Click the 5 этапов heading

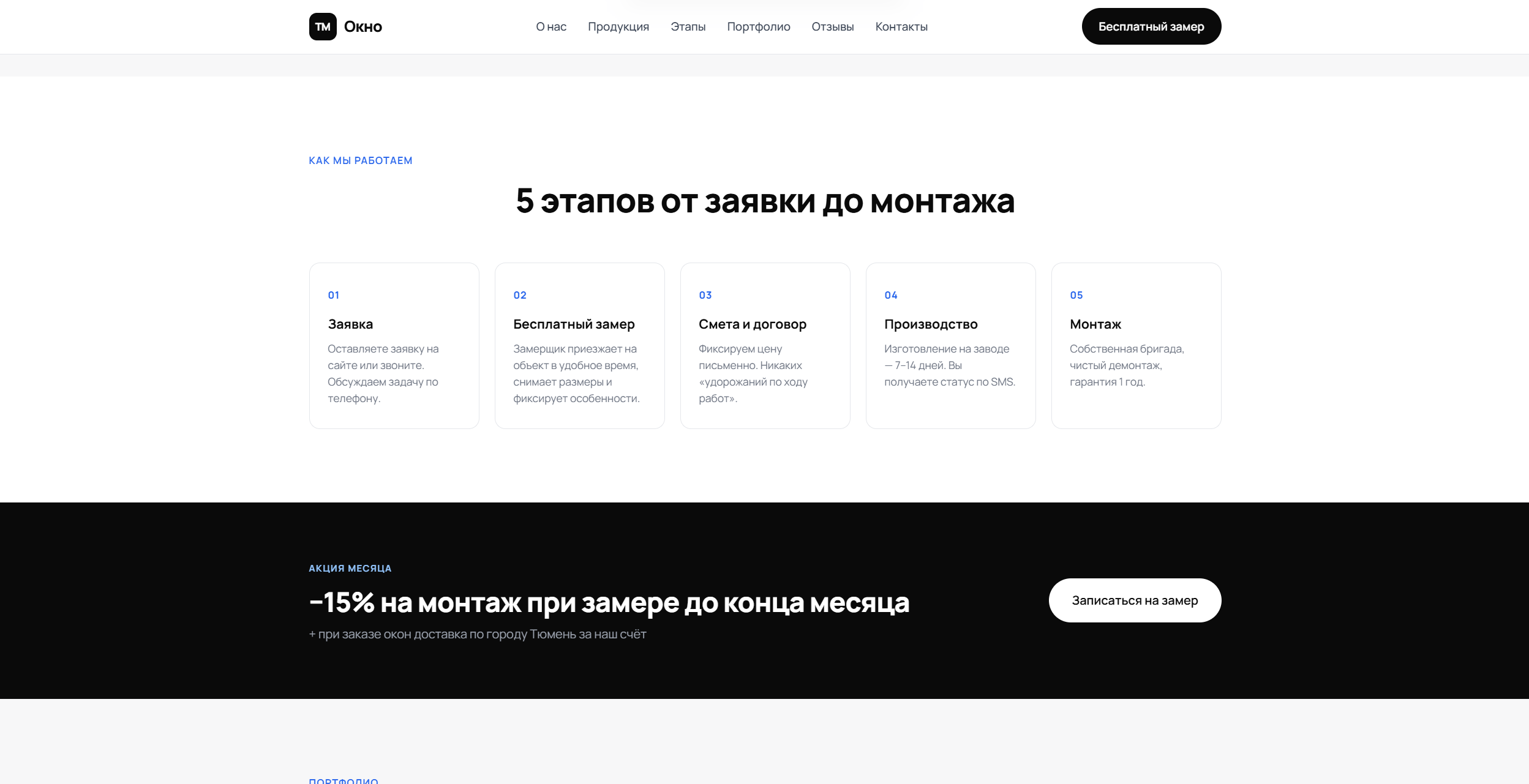coord(765,201)
